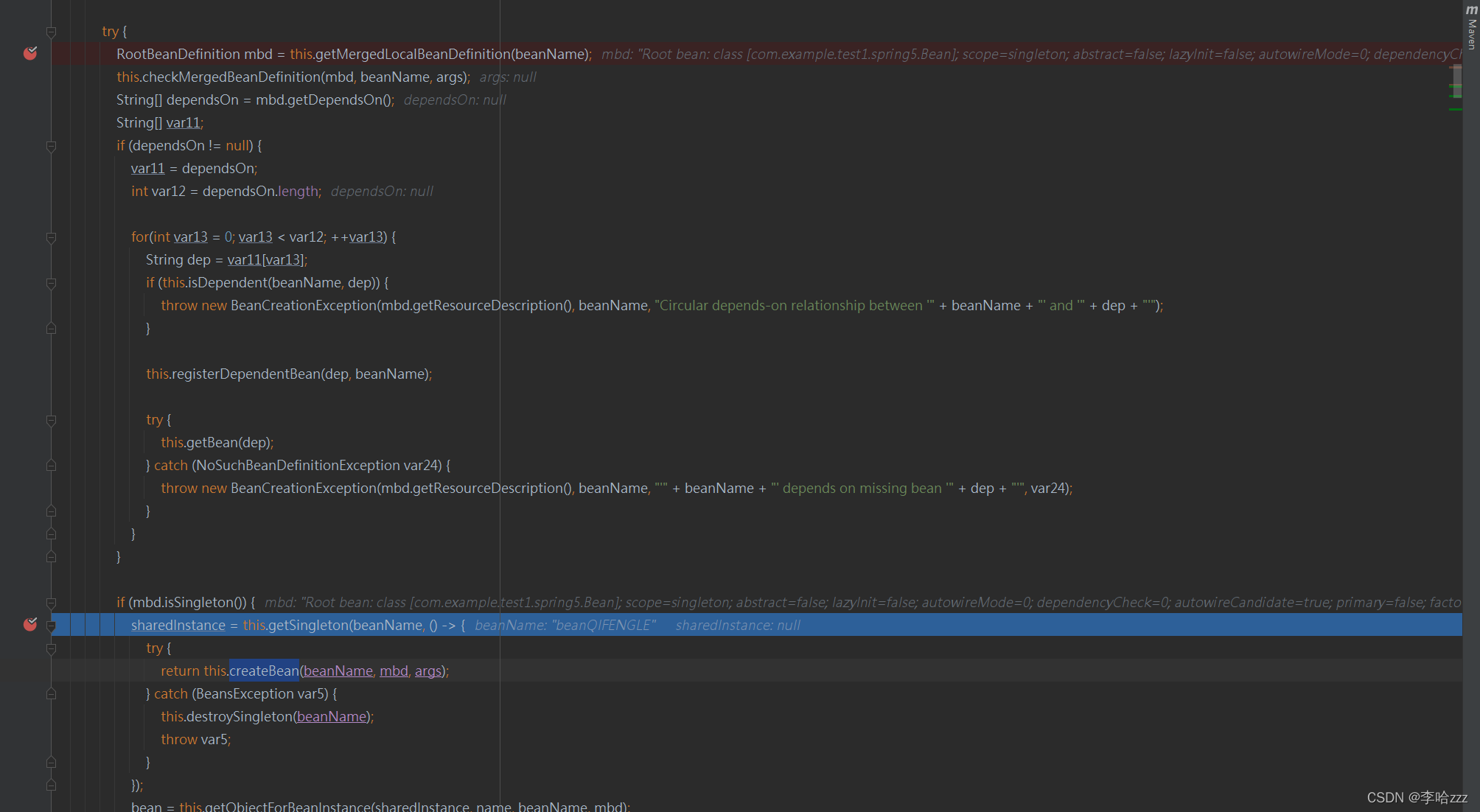Collapse the outer try block fold marker
The image size is (1480, 812).
pyautogui.click(x=52, y=32)
